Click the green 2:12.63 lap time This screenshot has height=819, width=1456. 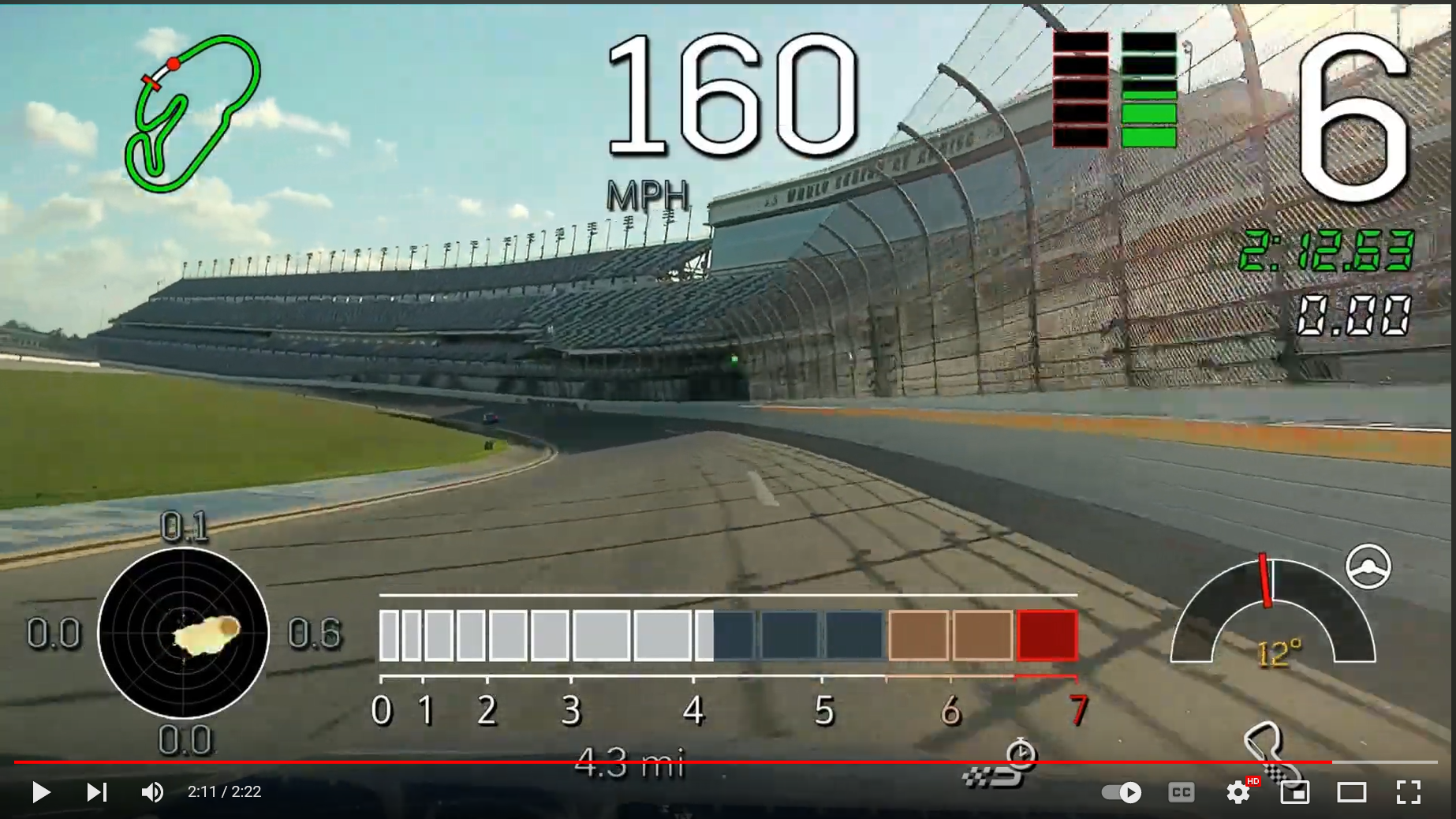(1327, 251)
